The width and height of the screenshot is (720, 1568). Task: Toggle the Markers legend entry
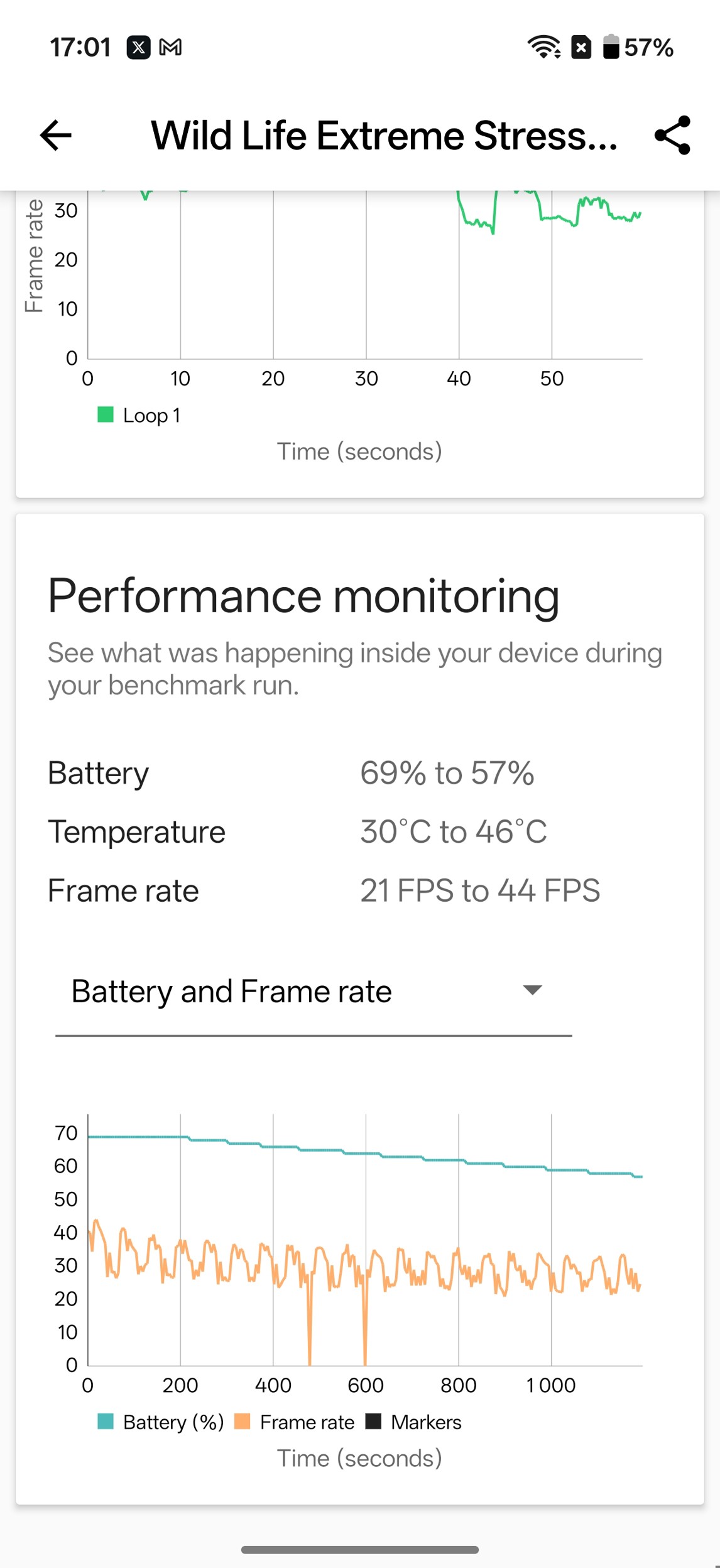pyautogui.click(x=415, y=1422)
